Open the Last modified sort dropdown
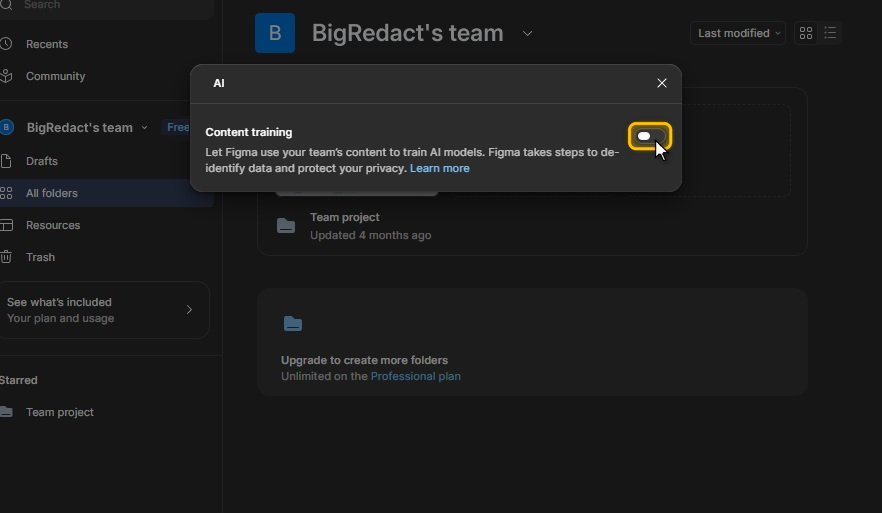The width and height of the screenshot is (882, 513). [x=737, y=33]
